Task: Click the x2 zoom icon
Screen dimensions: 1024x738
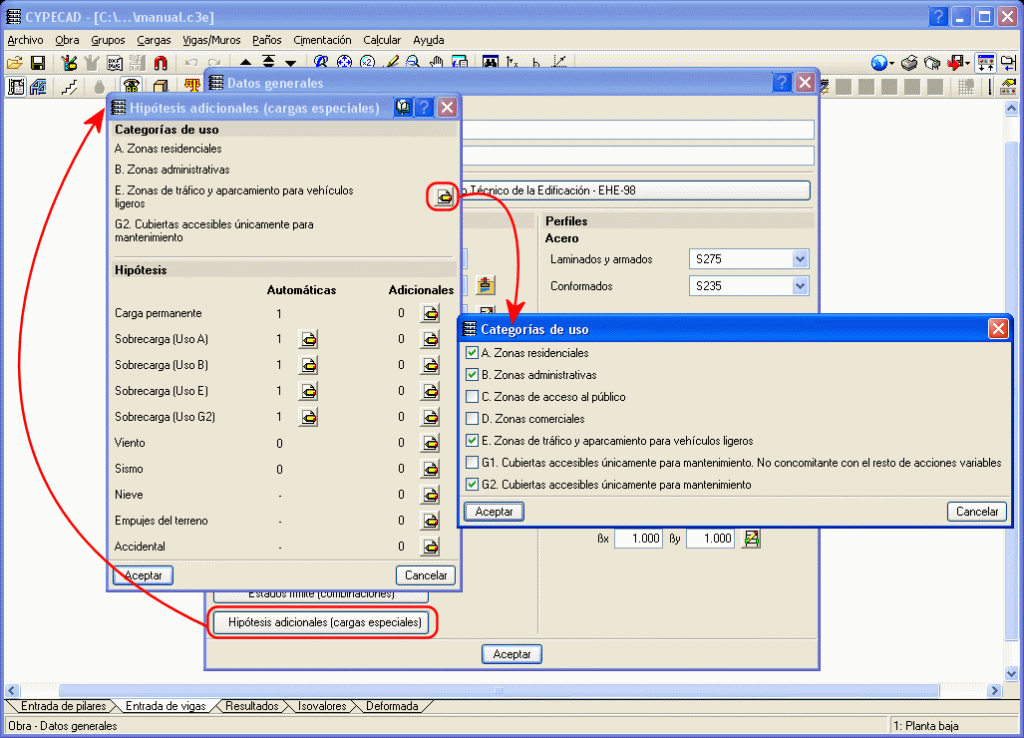Action: coord(368,62)
